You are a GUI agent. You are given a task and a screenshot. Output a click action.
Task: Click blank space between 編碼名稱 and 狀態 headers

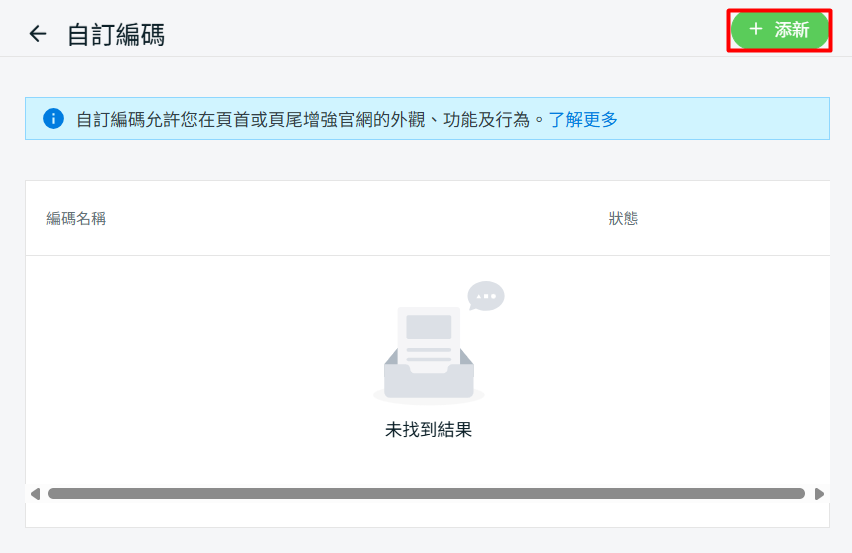click(350, 218)
